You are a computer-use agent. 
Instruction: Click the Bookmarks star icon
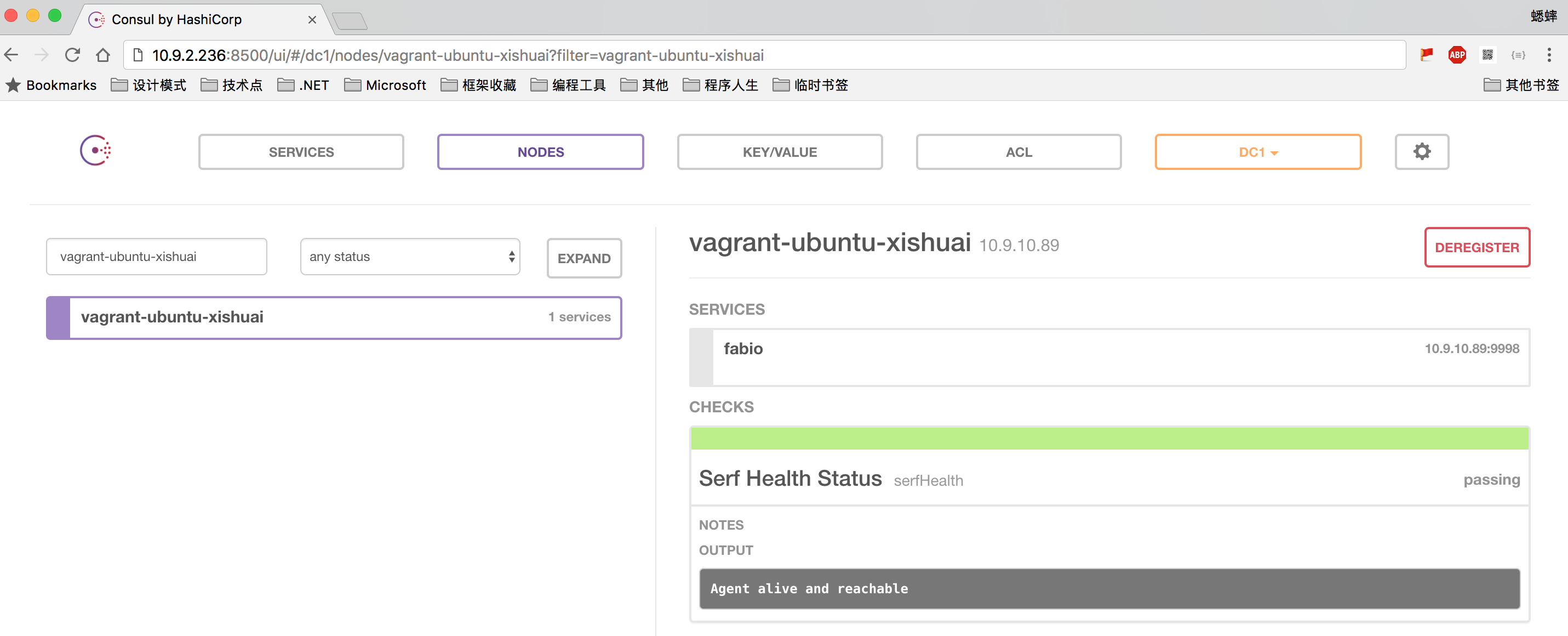(13, 86)
